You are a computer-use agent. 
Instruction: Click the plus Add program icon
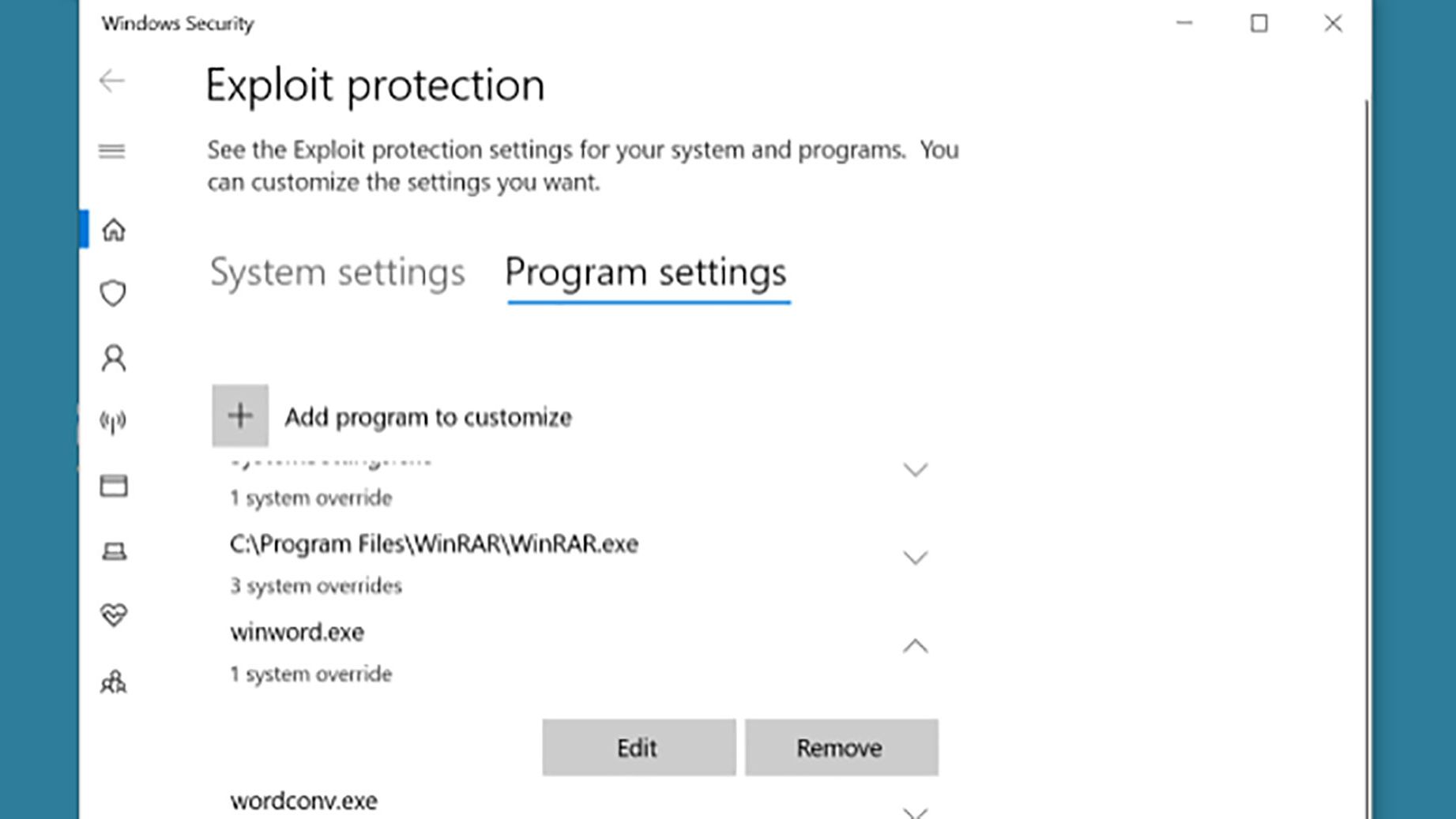point(240,415)
